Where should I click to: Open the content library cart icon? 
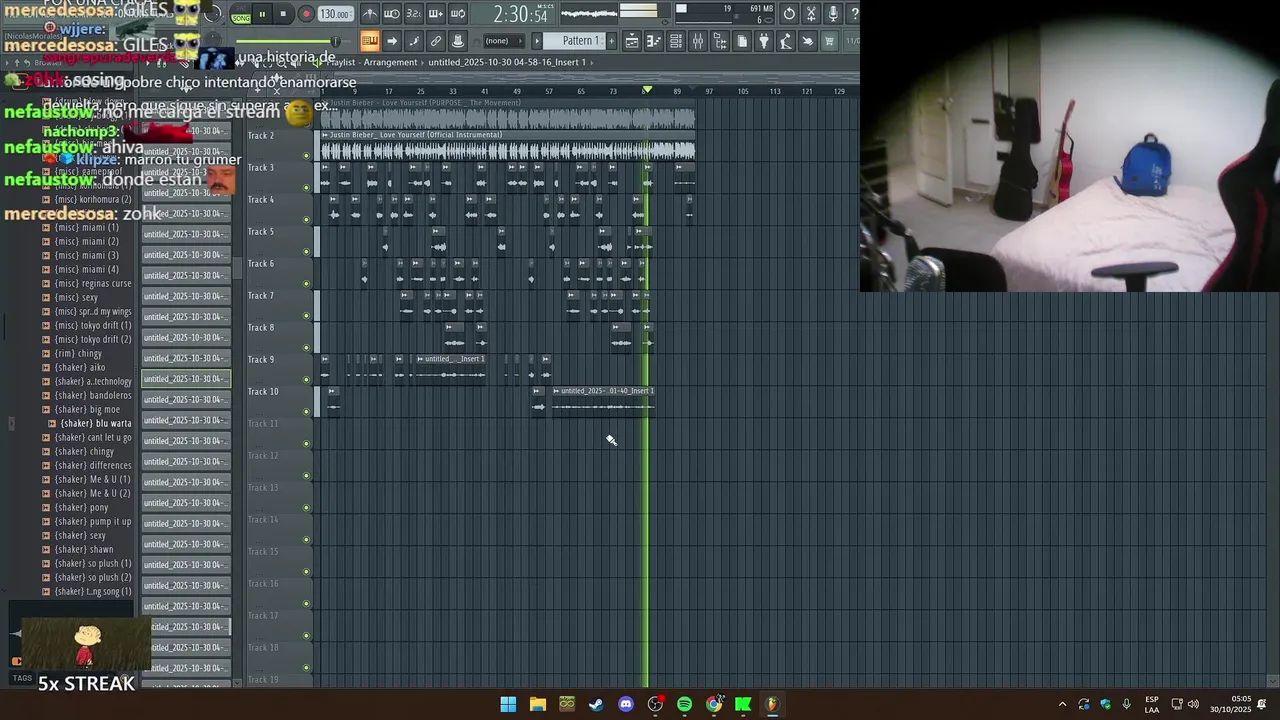(830, 41)
